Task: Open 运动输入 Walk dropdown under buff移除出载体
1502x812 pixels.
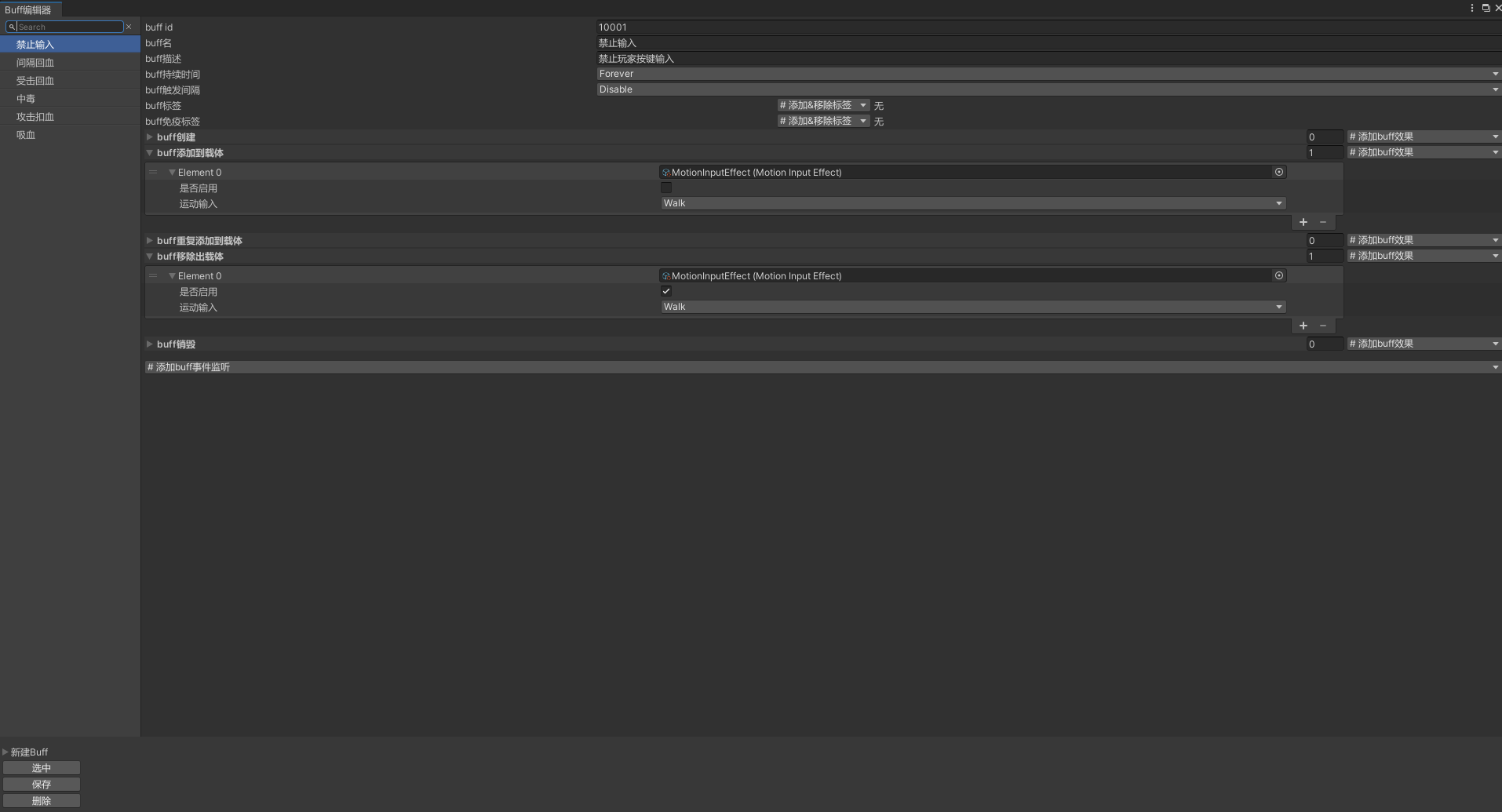Action: (973, 307)
